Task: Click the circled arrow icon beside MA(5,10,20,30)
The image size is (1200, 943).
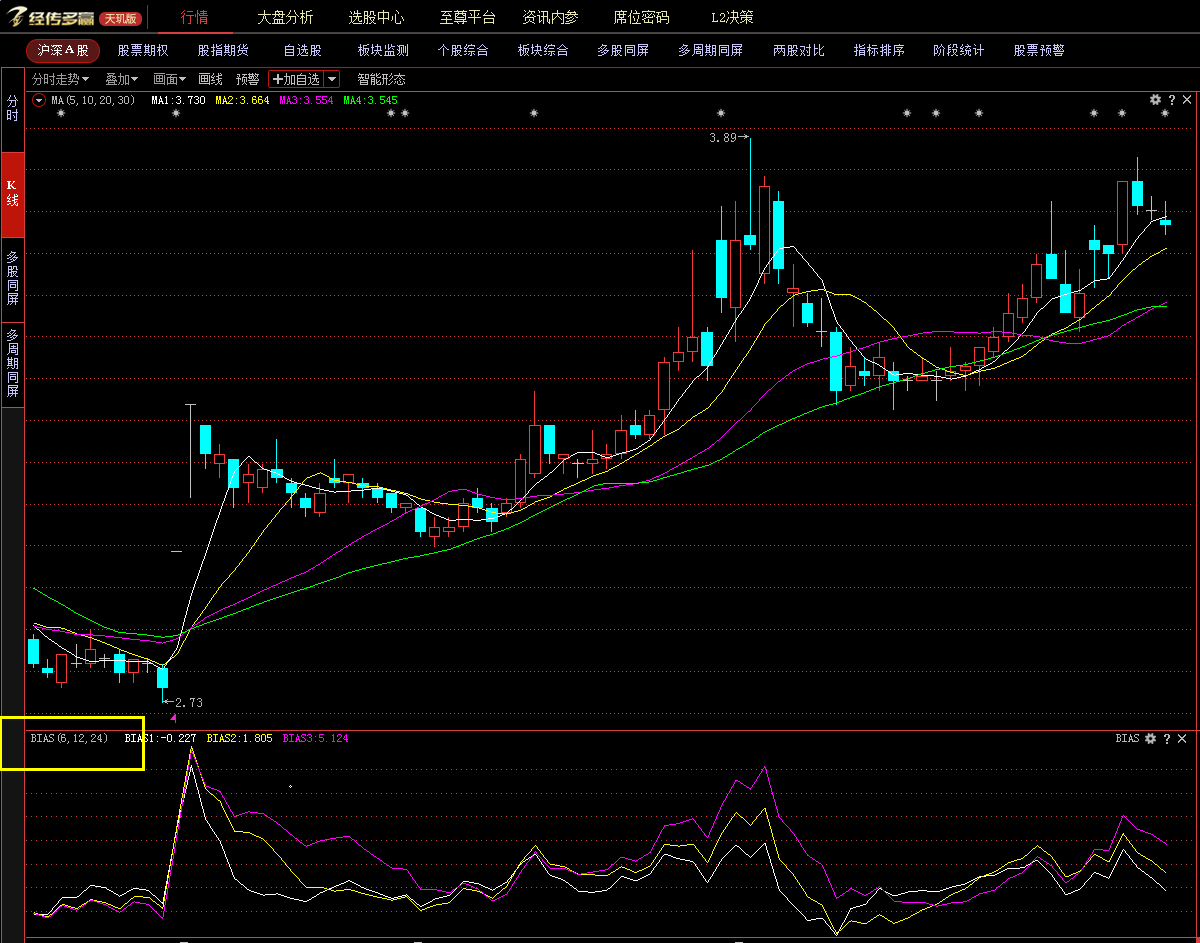Action: [x=39, y=100]
